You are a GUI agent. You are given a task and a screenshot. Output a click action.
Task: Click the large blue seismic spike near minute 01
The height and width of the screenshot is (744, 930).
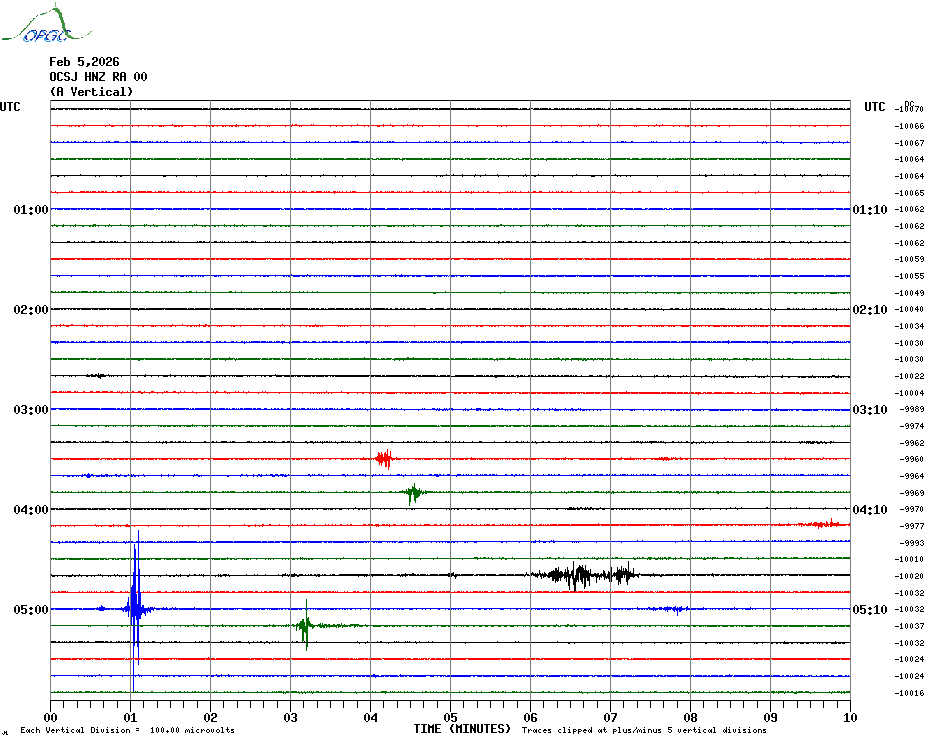(135, 607)
